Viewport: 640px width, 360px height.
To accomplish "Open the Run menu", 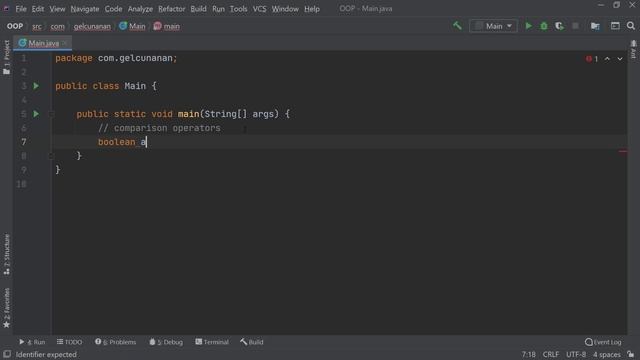I will [218, 9].
